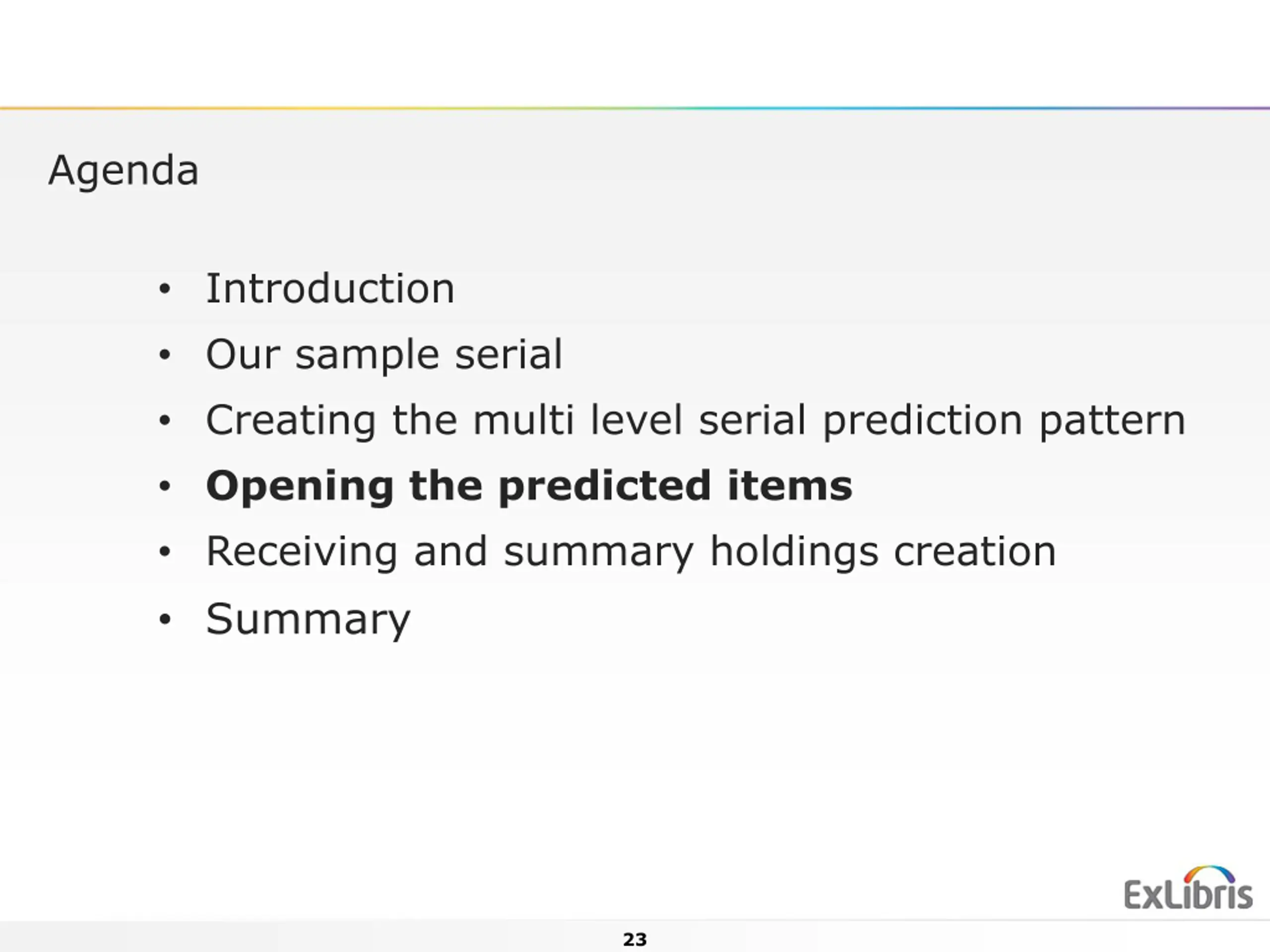1270x952 pixels.
Task: Click the multicolor line under the header
Action: (x=635, y=108)
